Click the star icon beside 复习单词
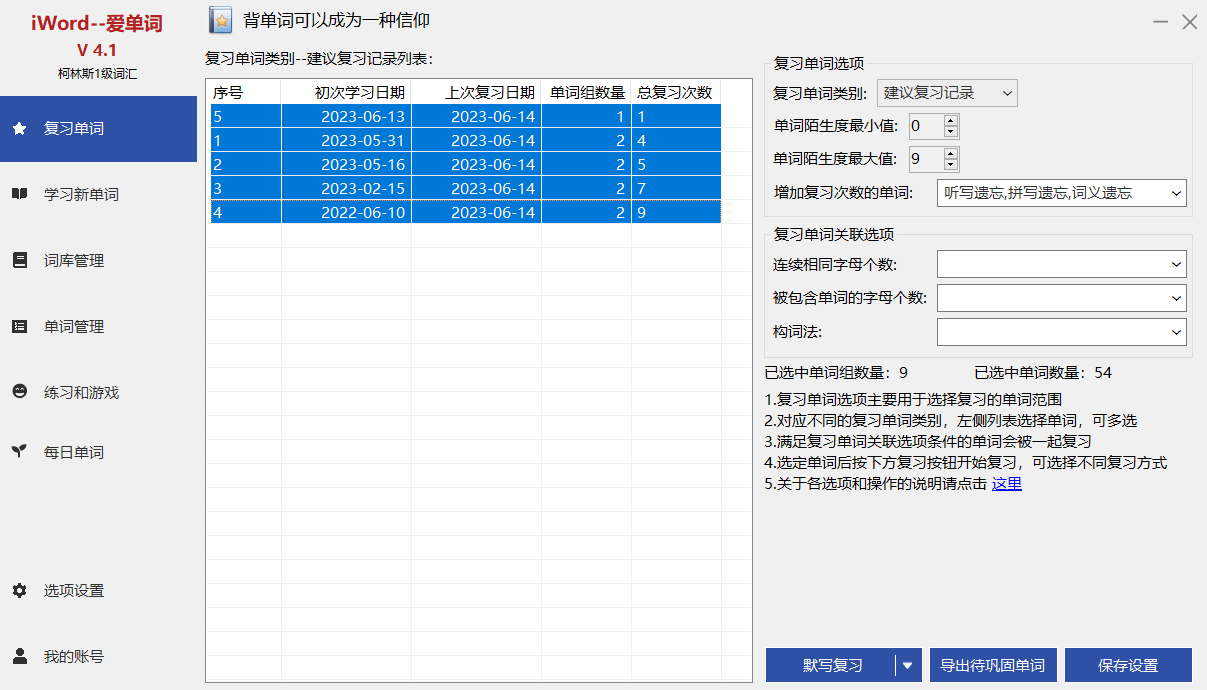The width and height of the screenshot is (1207, 690). point(19,129)
